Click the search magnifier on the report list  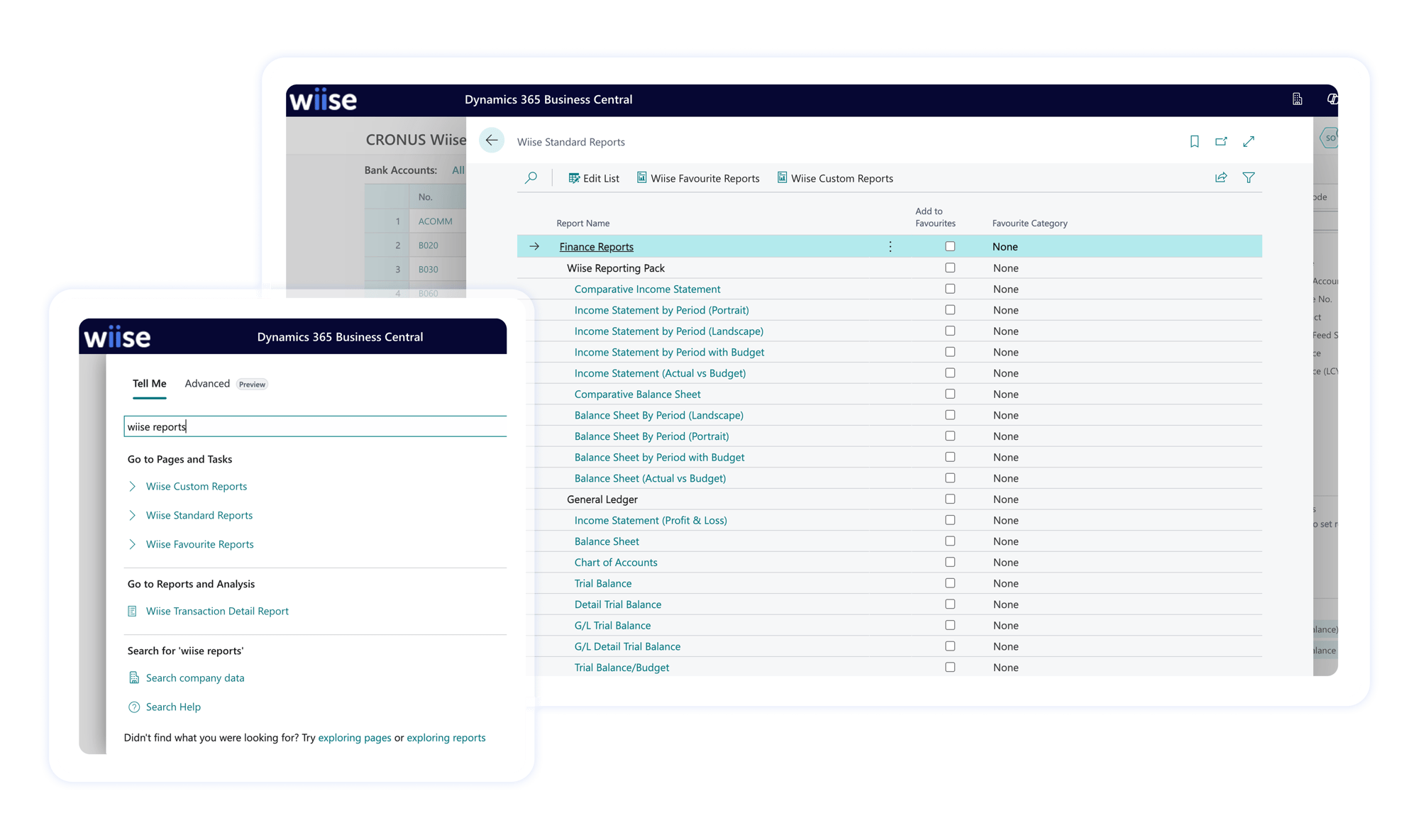tap(531, 177)
